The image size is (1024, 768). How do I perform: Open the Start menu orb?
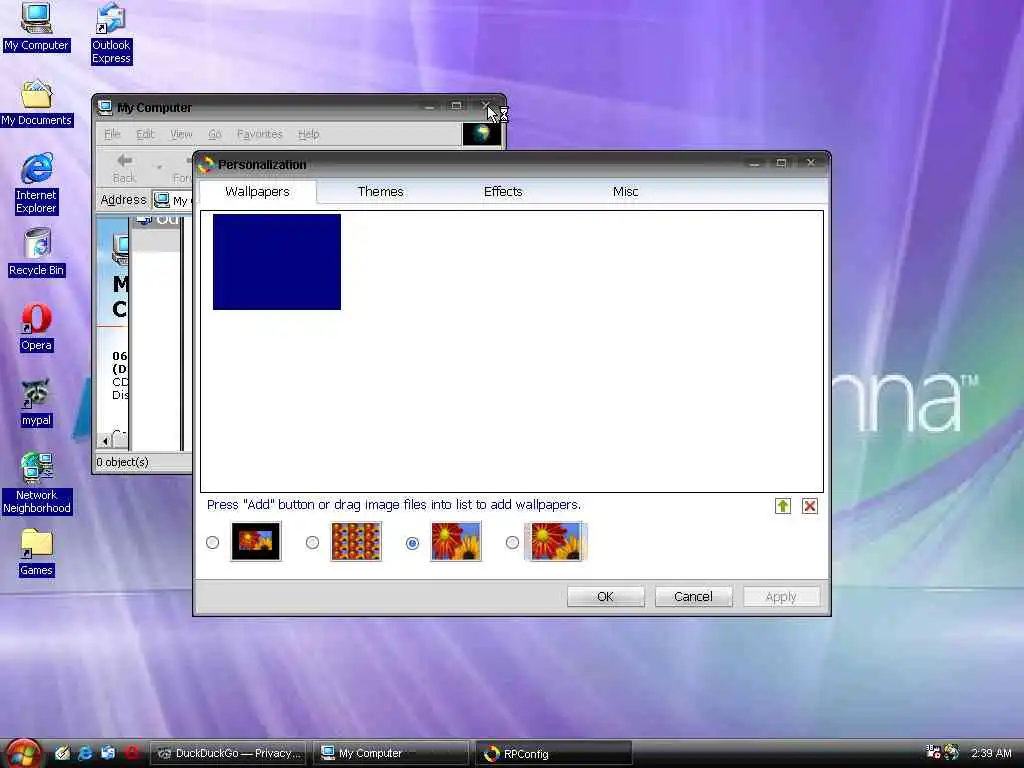(24, 753)
